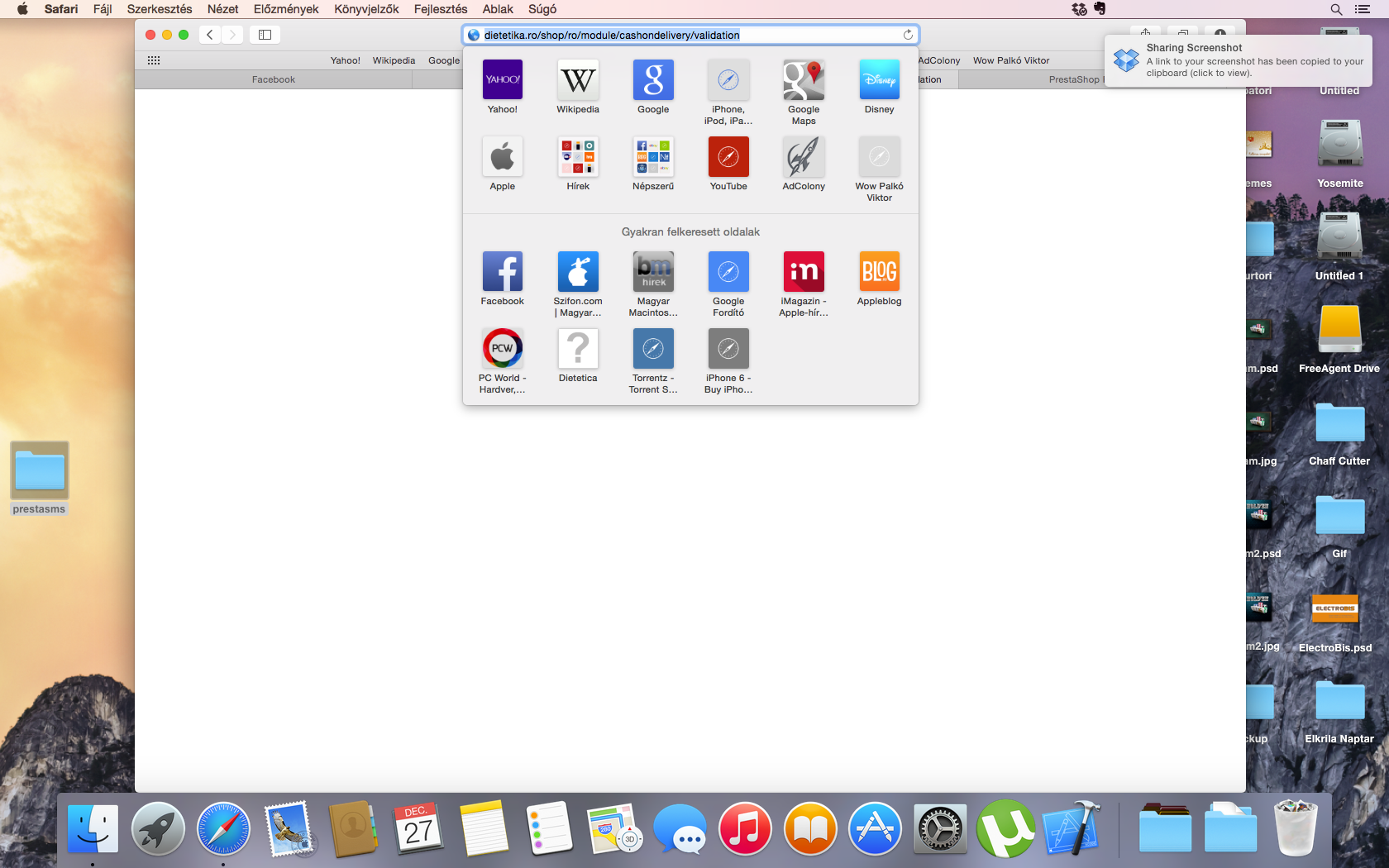
Task: Open the Appleblog frequently visited site
Action: 880,271
